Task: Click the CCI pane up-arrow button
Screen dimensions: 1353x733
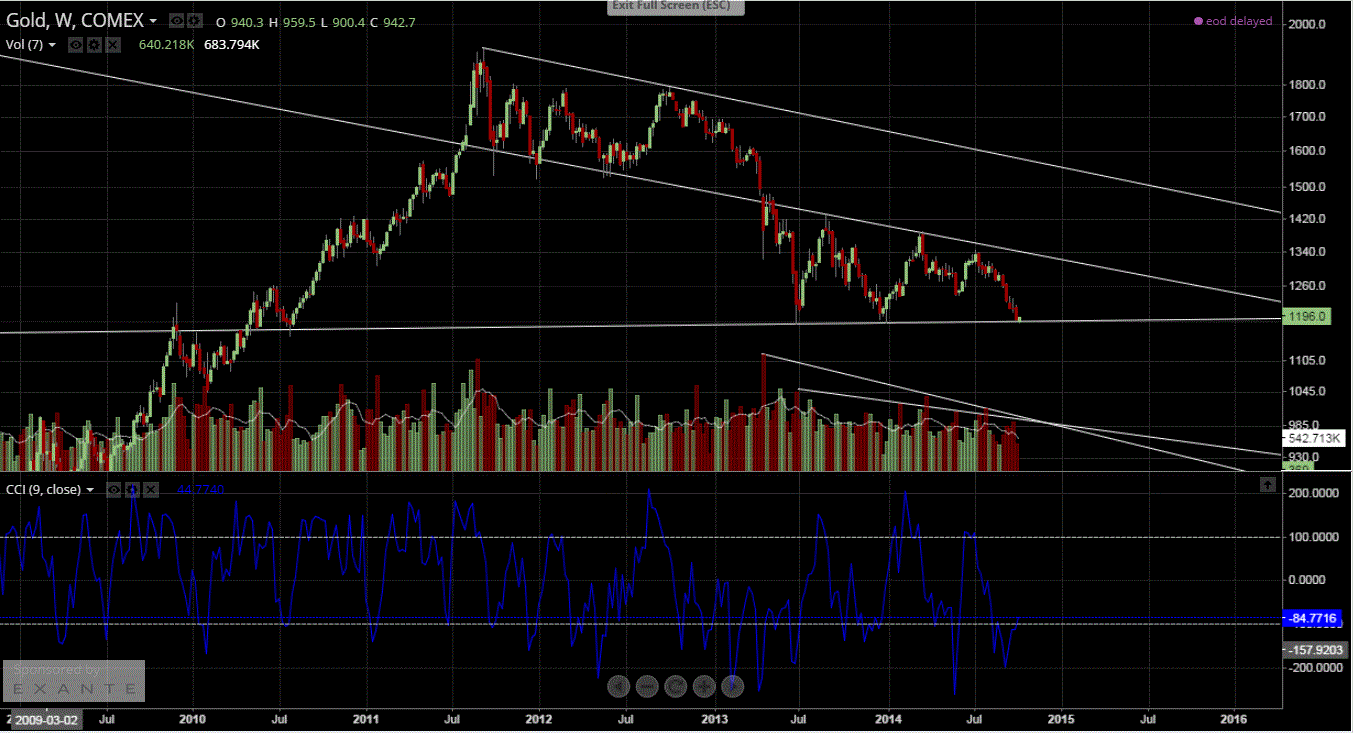Action: [x=1267, y=484]
